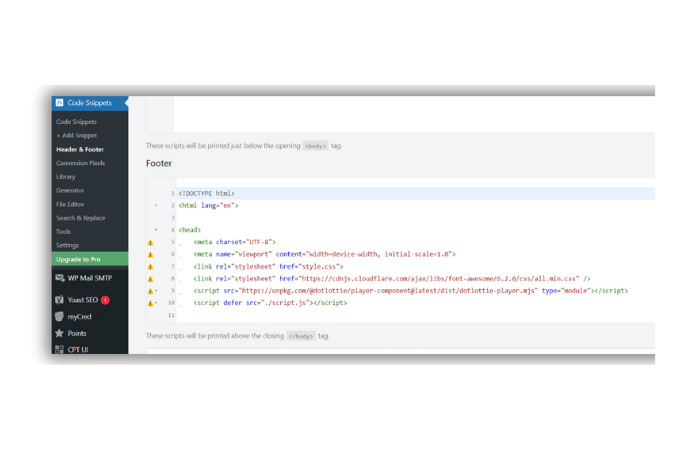
Task: Select Add Snippet in the sidebar
Action: point(77,135)
